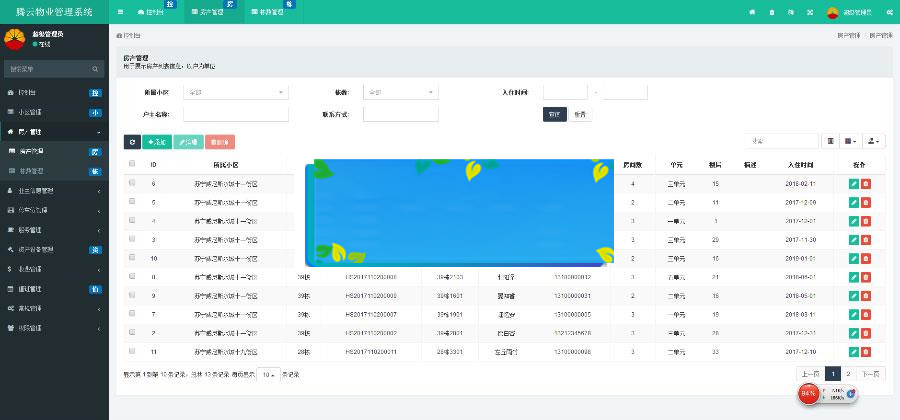This screenshot has height=420, width=900.
Task: Open settings gears icon at top-right corner
Action: tap(888, 12)
